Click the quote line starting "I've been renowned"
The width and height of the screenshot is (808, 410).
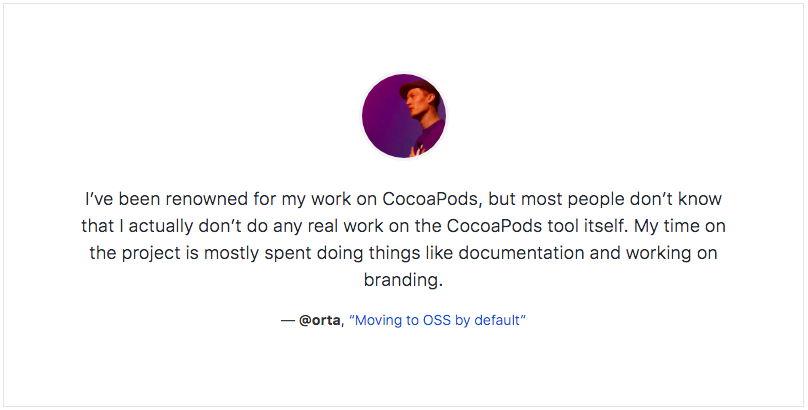[x=403, y=199]
